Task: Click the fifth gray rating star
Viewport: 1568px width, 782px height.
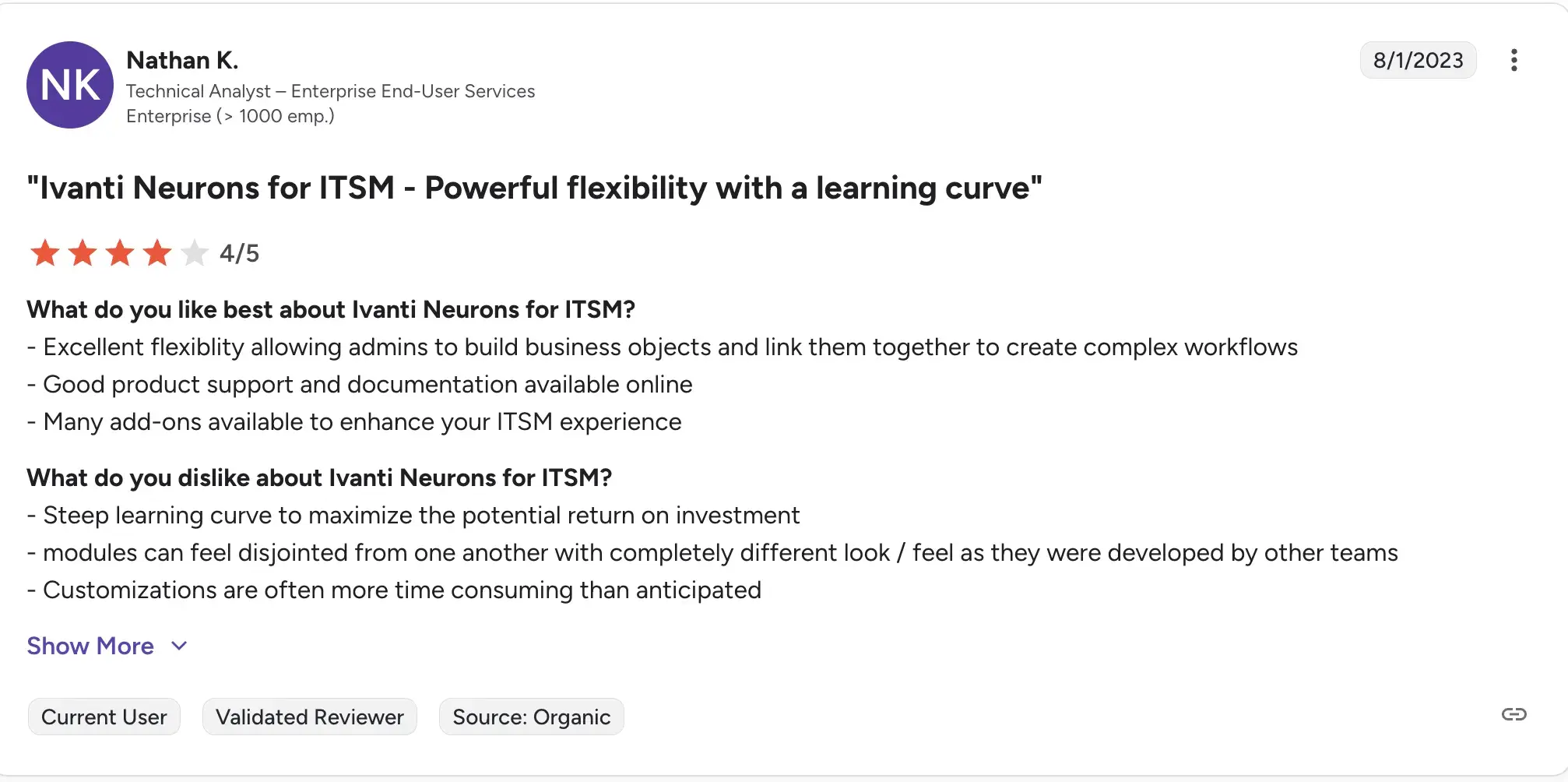Action: coord(194,253)
